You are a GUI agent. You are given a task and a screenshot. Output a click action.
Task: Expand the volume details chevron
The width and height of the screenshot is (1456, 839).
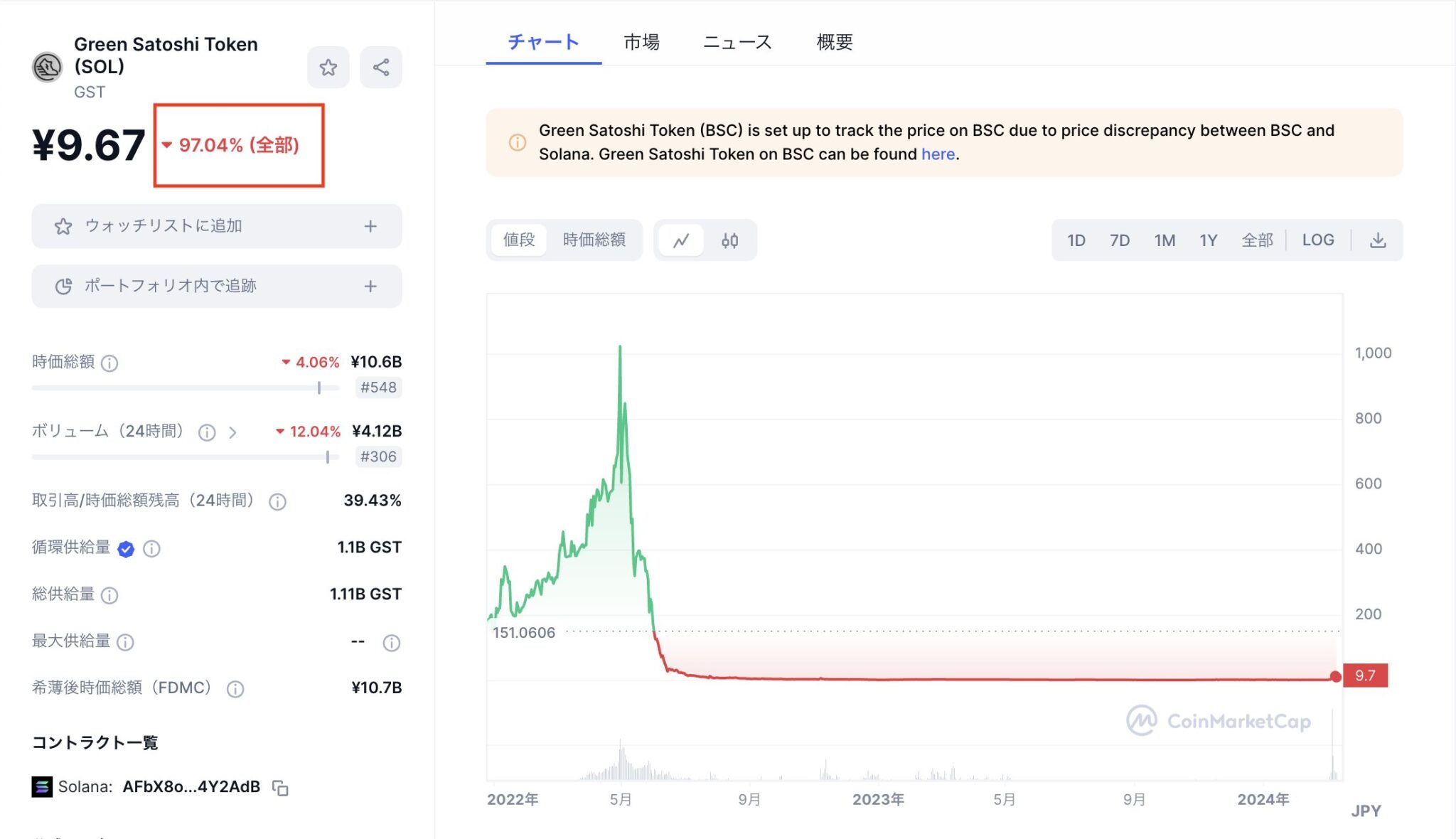(232, 432)
